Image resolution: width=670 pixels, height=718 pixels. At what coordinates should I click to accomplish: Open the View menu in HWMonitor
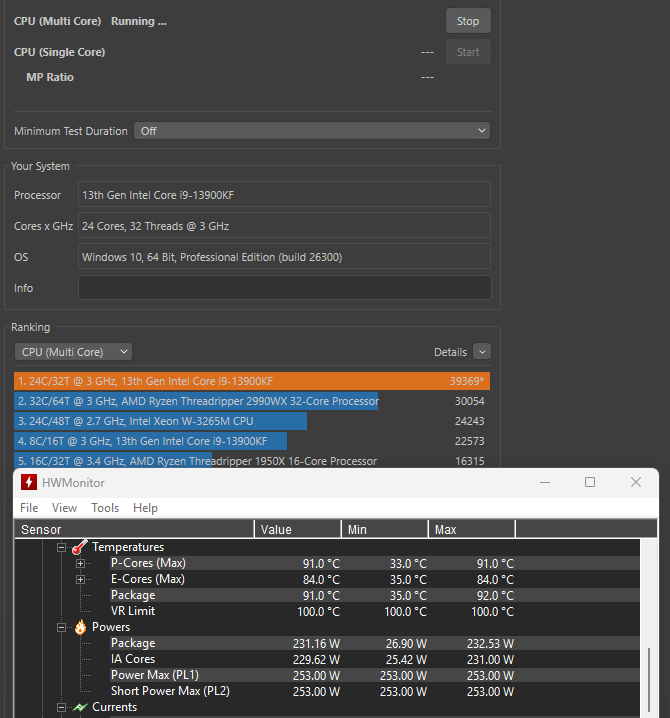(65, 508)
